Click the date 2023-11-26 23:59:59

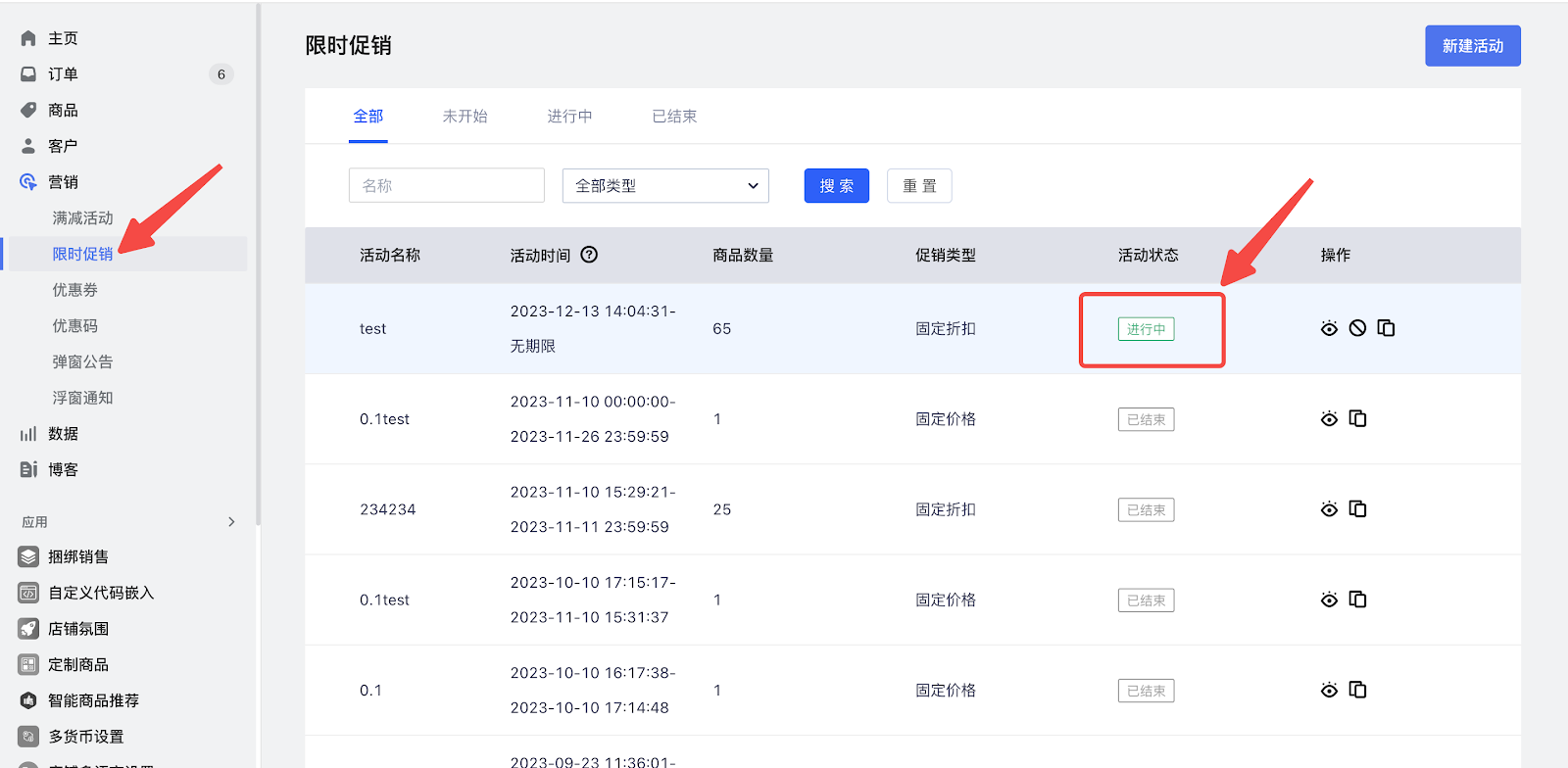(590, 437)
